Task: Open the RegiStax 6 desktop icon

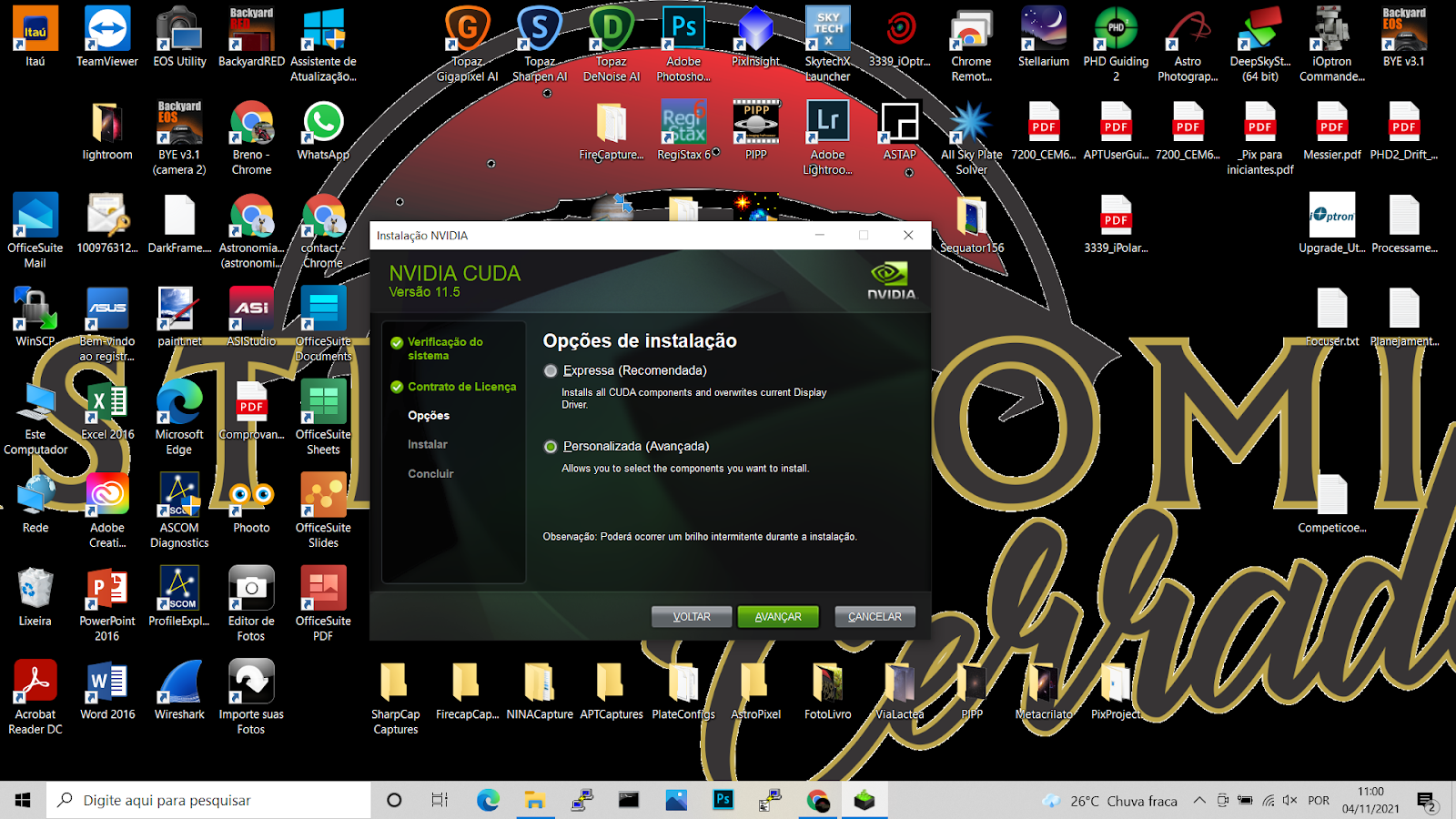Action: [683, 131]
